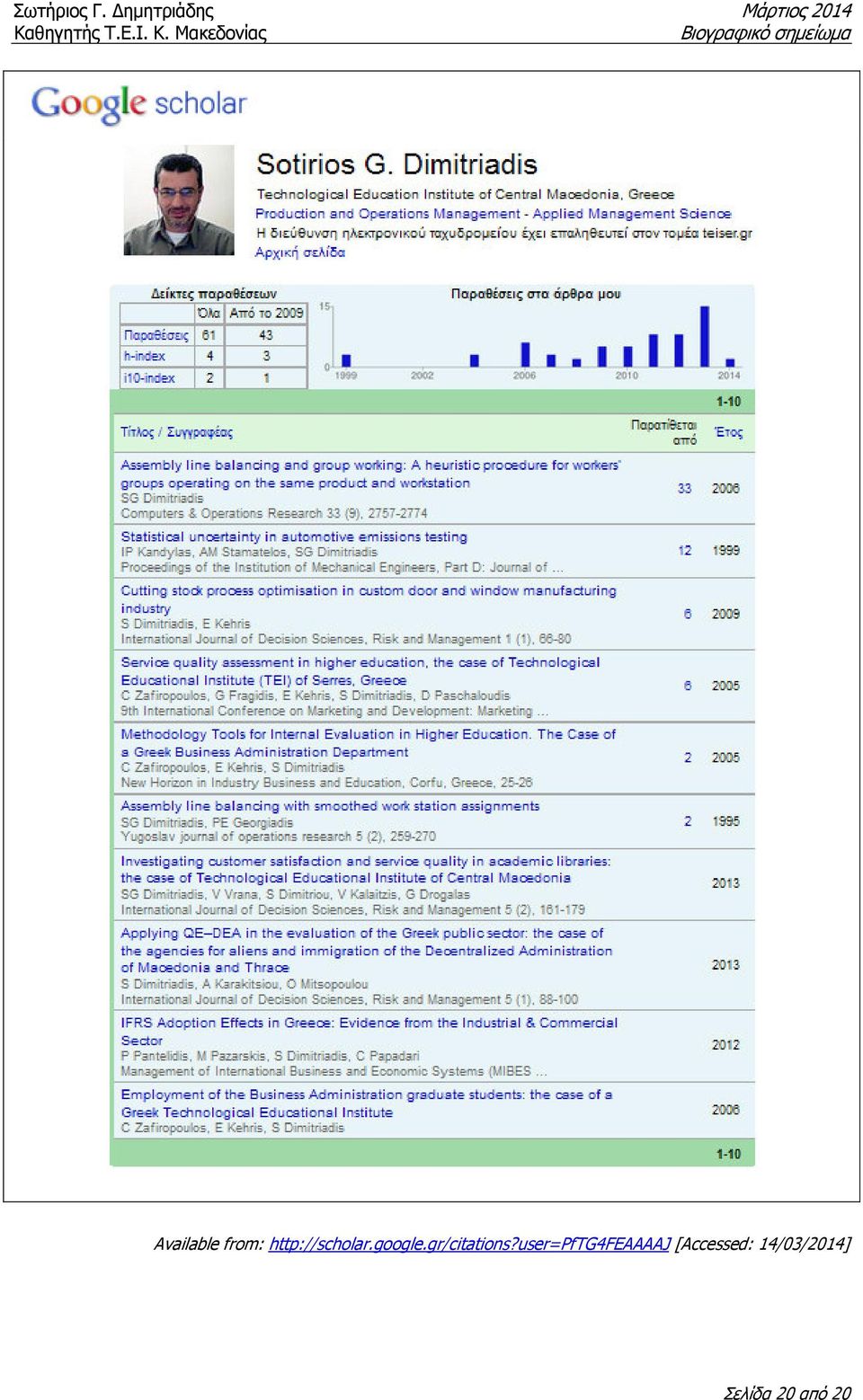Open Cutting stock process optimisation article

369,599
